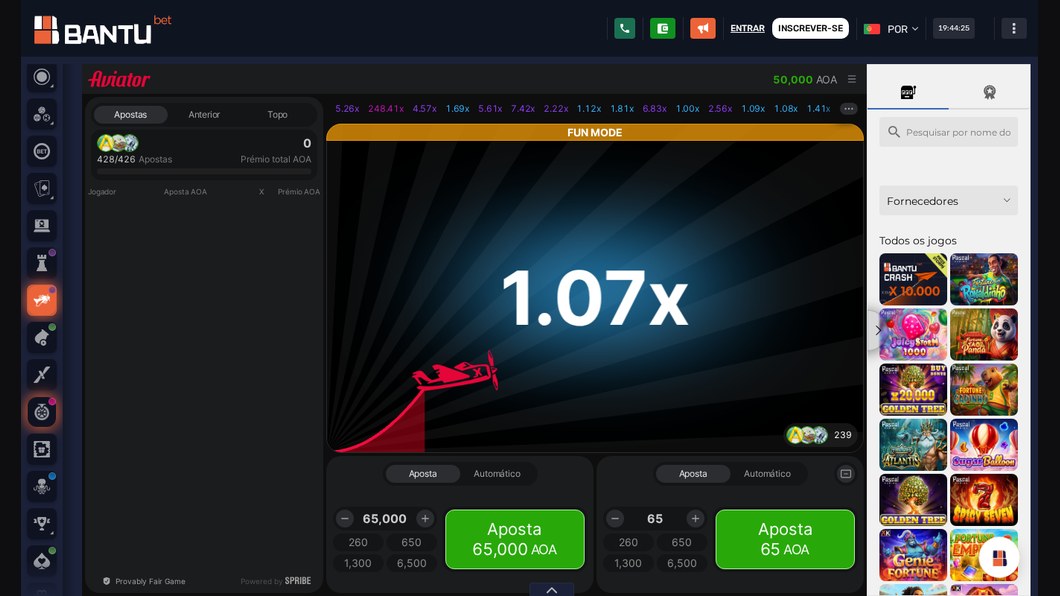
Task: Open the cannon sidebar icon
Action: pos(42,337)
